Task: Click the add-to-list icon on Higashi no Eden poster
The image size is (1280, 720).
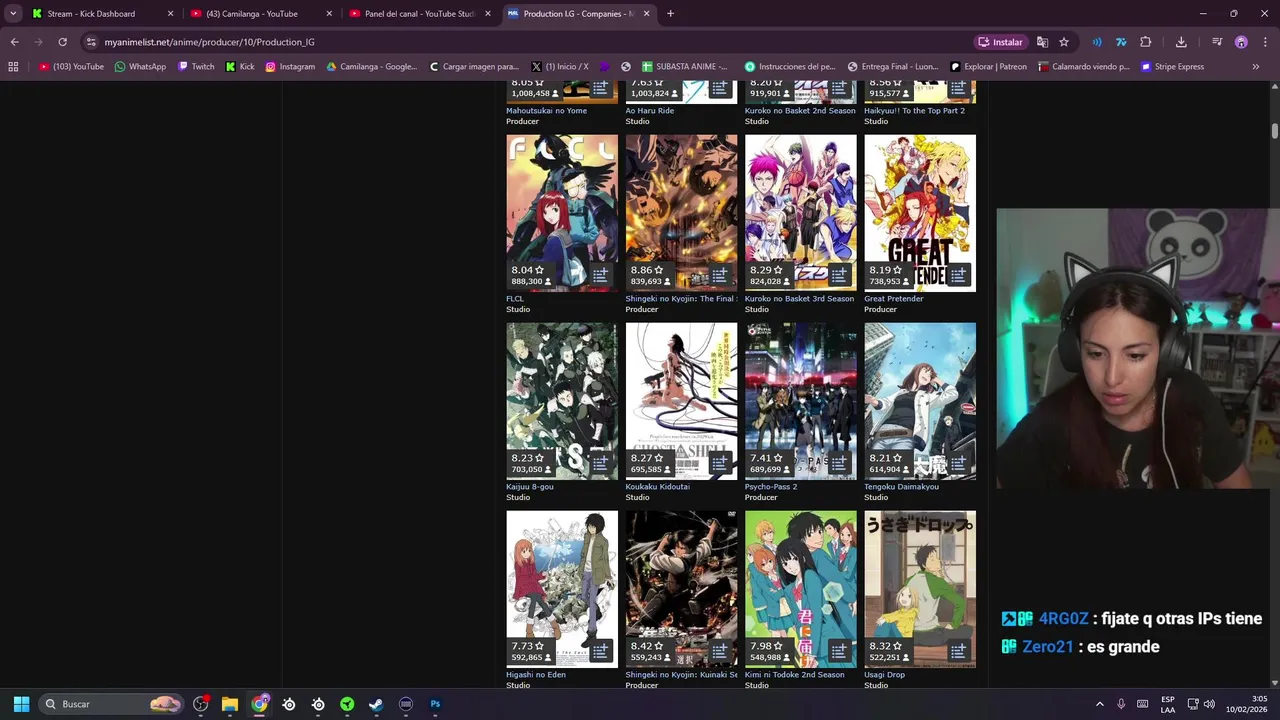Action: click(x=600, y=651)
